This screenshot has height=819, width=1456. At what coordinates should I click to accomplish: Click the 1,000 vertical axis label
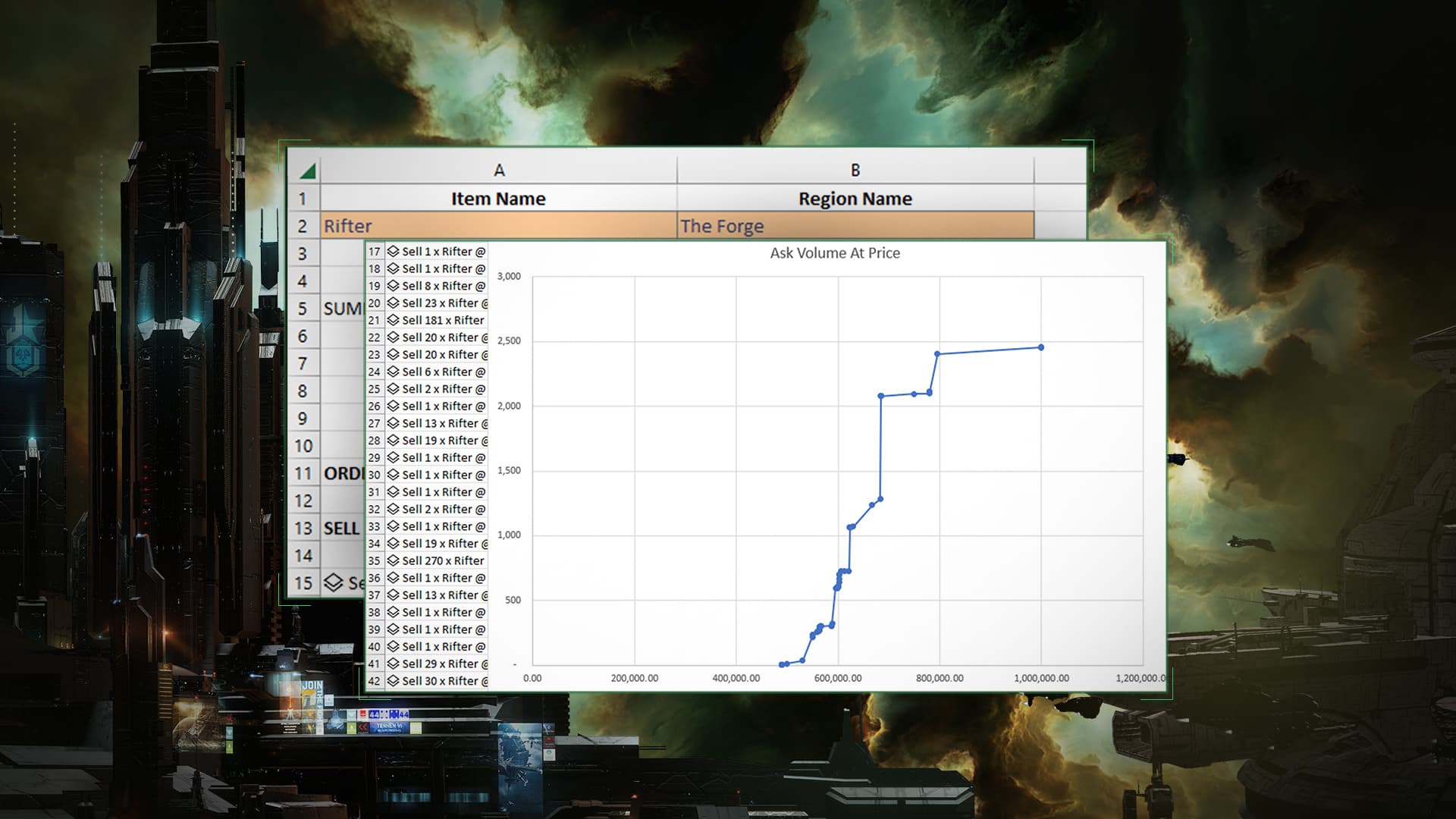pos(509,535)
